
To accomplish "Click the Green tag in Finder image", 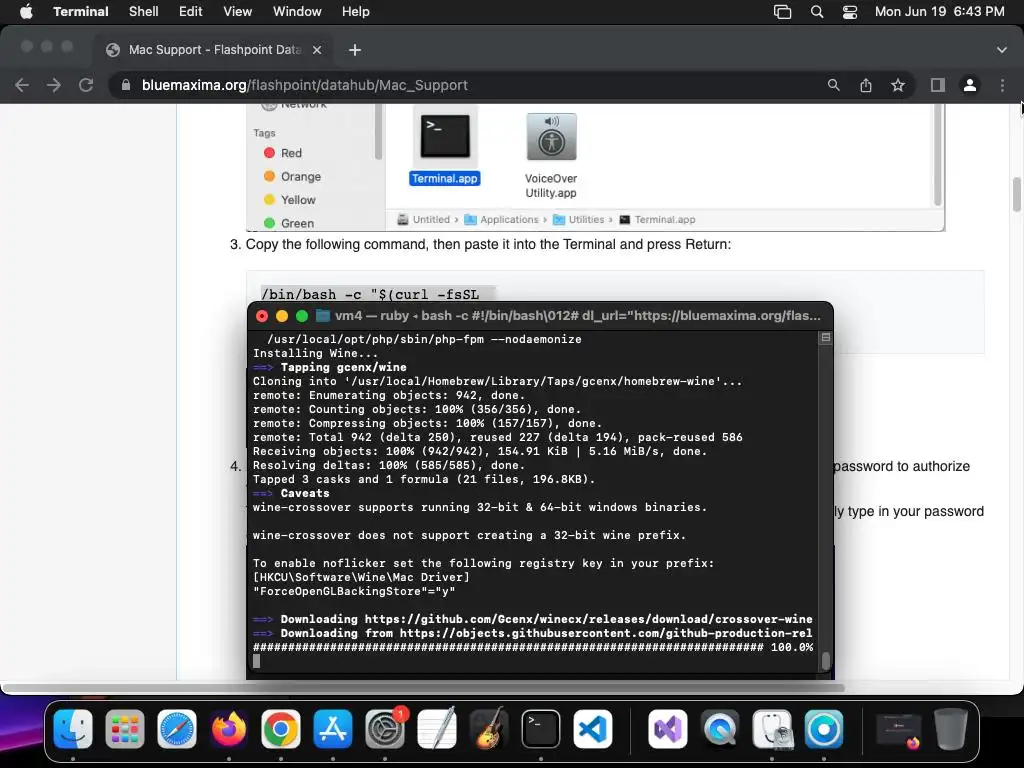I will point(289,223).
